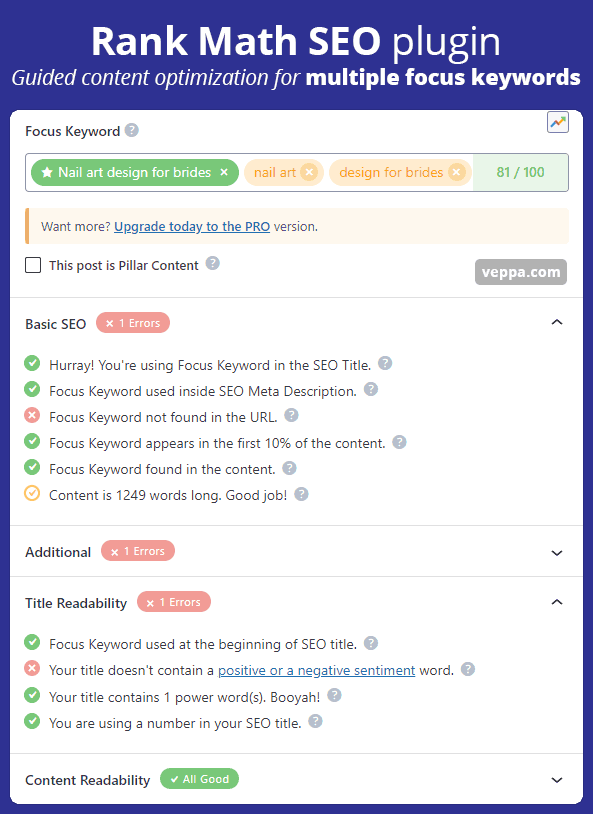The image size is (593, 814).
Task: Expand the Additional section
Action: 557,553
